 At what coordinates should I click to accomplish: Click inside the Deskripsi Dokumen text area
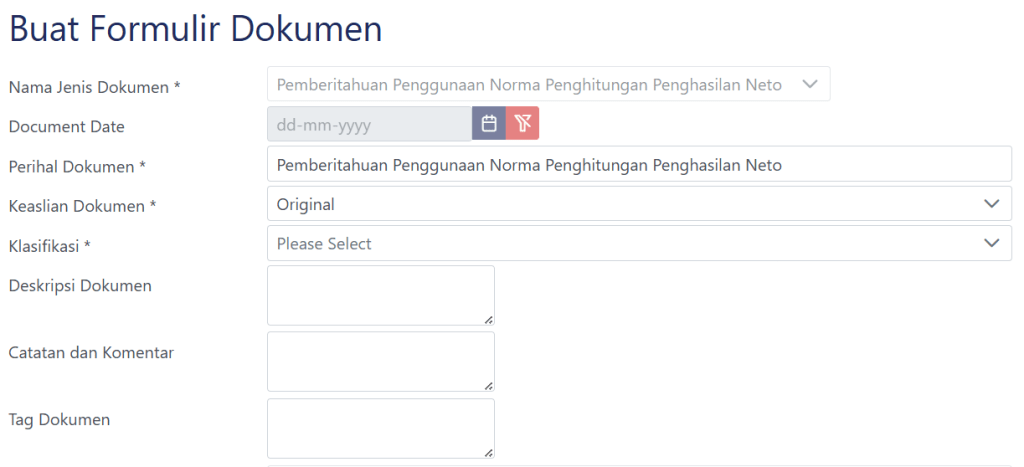(380, 294)
